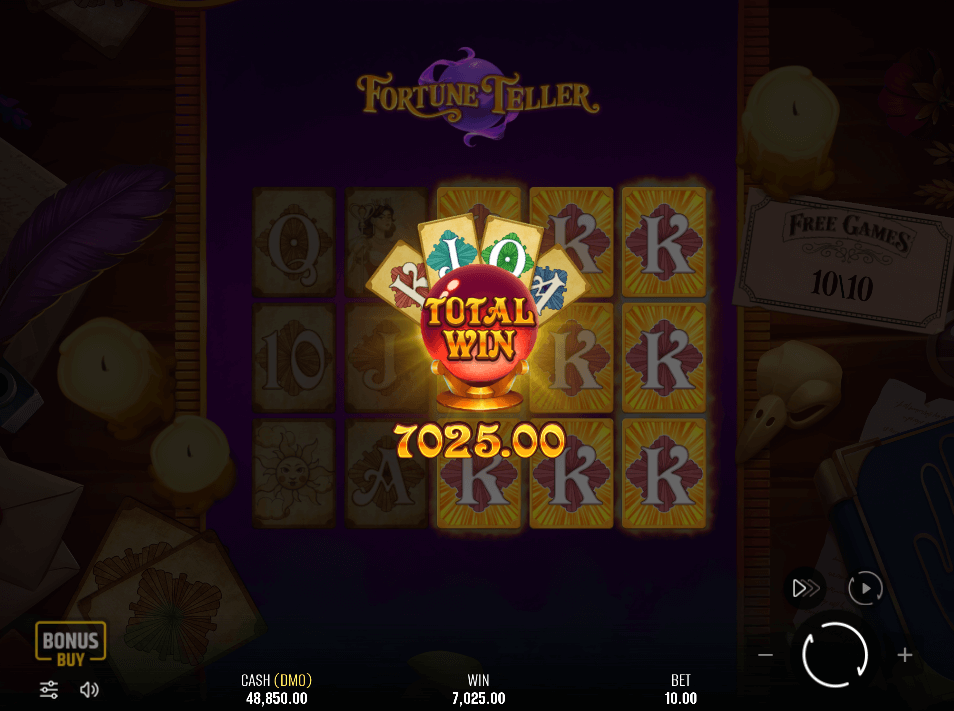Select the Queen card symbol on reel one
The image size is (954, 711).
pos(294,242)
